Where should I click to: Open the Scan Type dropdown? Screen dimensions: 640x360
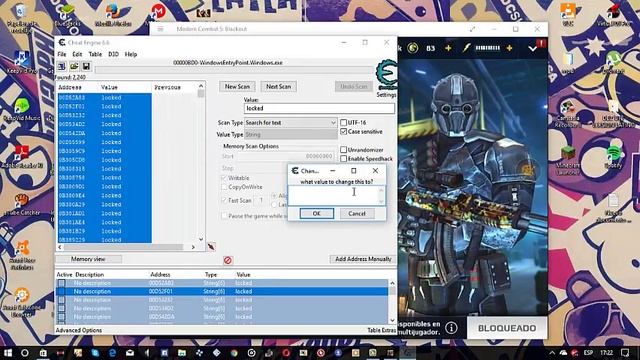[291, 122]
